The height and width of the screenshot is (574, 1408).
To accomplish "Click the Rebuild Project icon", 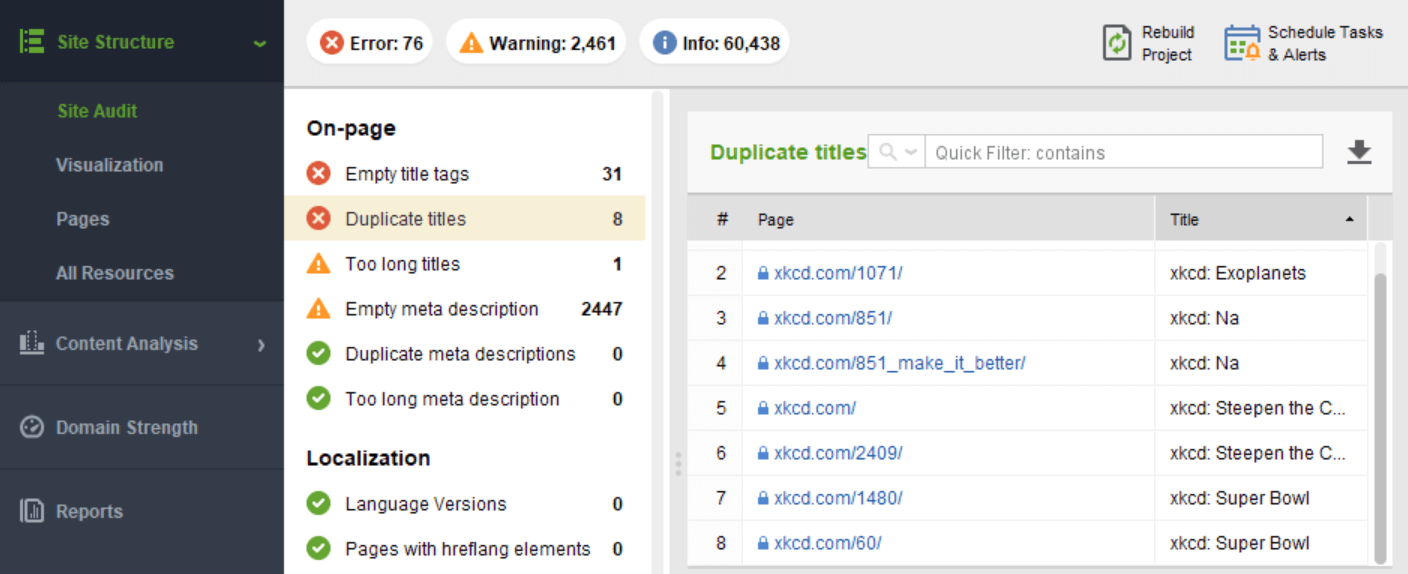I will (x=1117, y=43).
